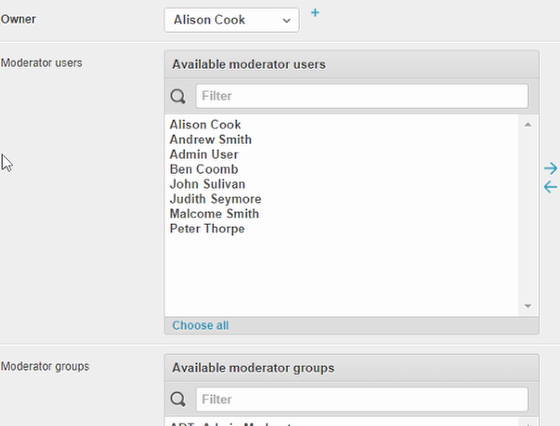The width and height of the screenshot is (560, 426).
Task: Select Malcome Smith in the users list
Action: click(x=214, y=214)
